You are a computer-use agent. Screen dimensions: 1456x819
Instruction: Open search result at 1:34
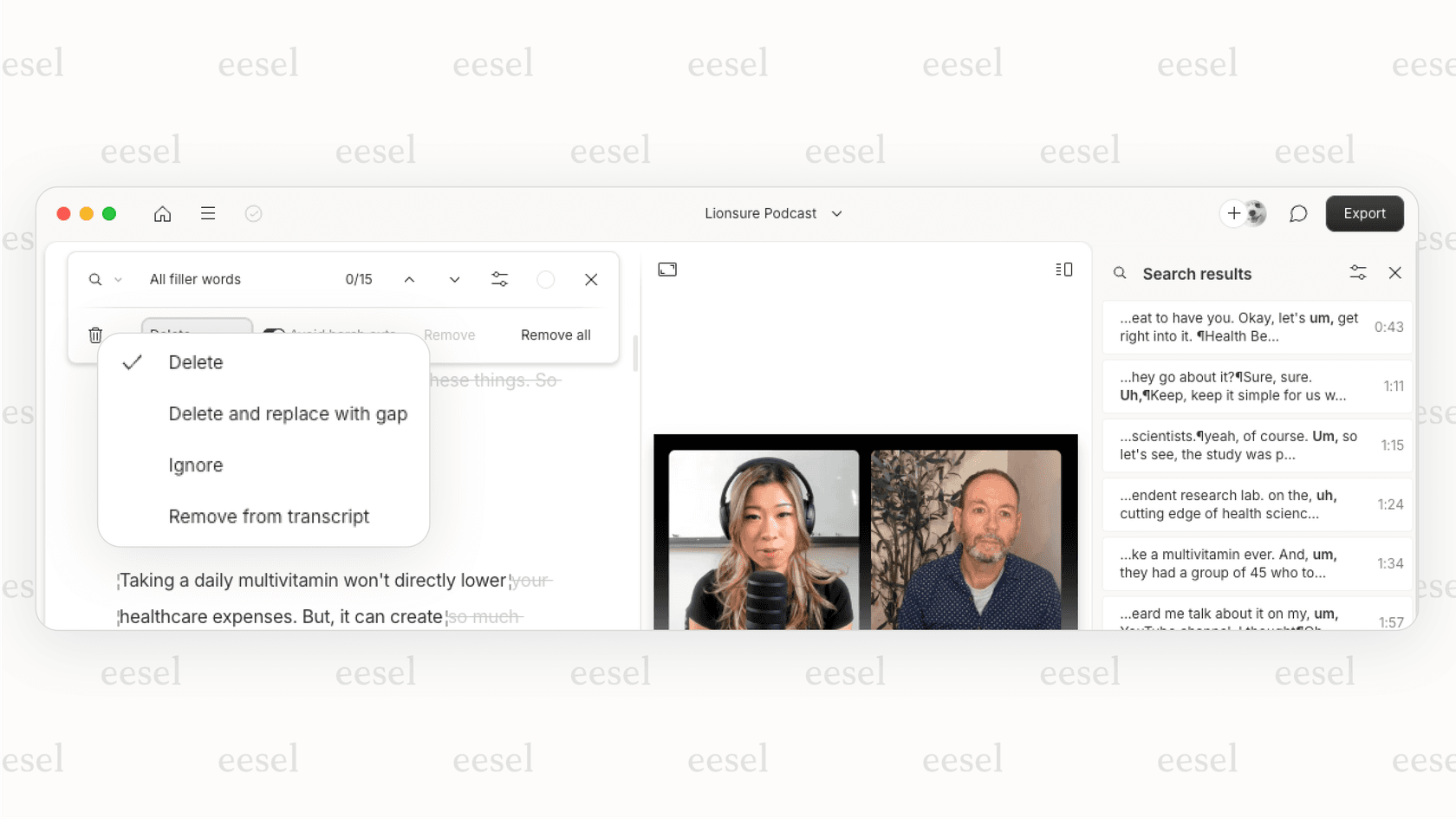point(1257,562)
